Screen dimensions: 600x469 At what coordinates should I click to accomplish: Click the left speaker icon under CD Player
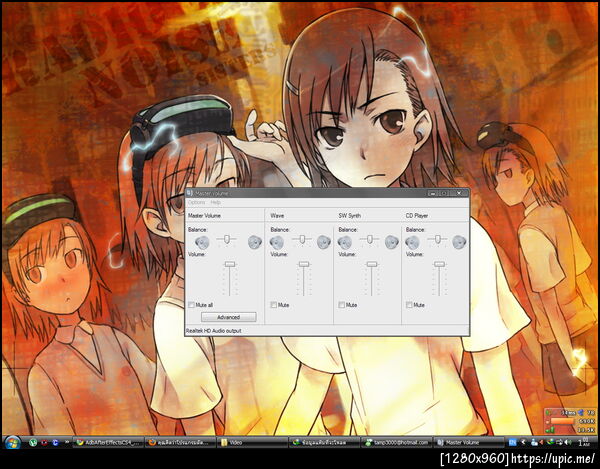tap(412, 242)
